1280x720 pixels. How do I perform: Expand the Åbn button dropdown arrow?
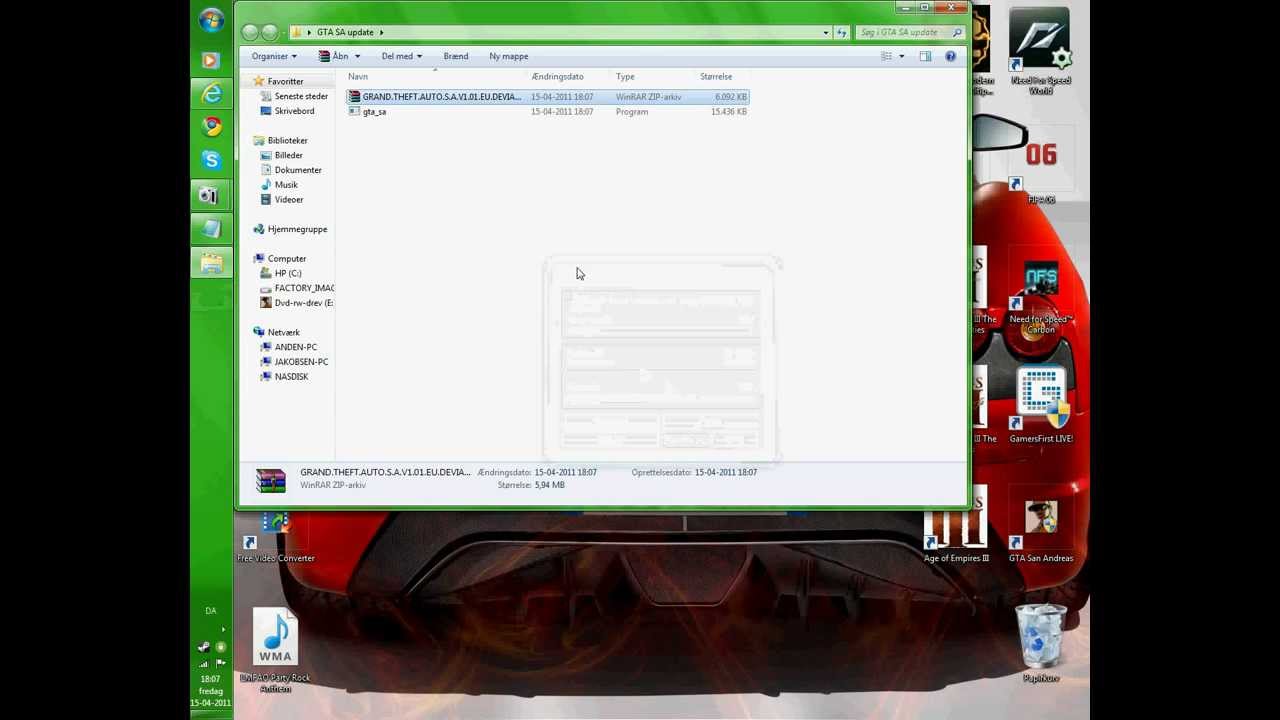357,56
